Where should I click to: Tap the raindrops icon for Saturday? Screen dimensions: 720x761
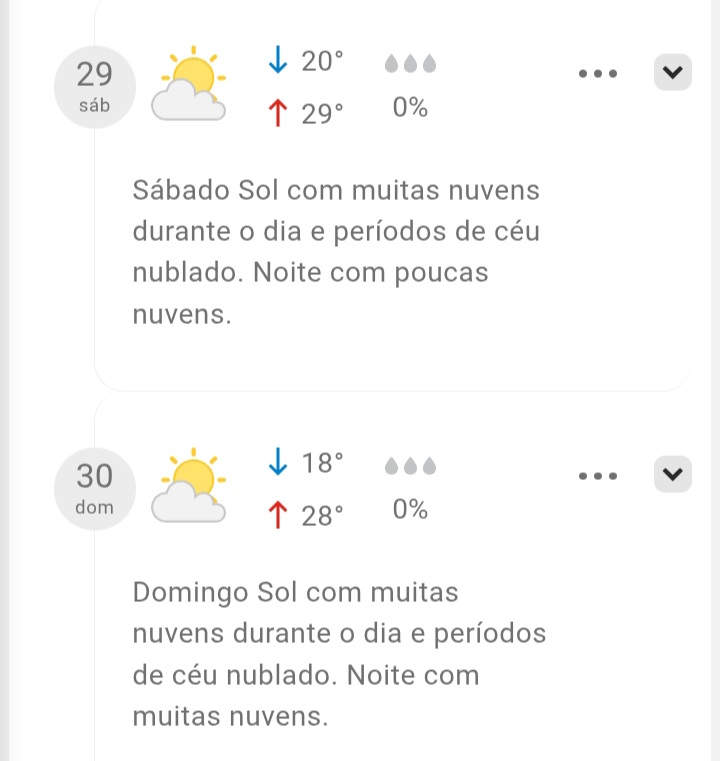pyautogui.click(x=411, y=64)
